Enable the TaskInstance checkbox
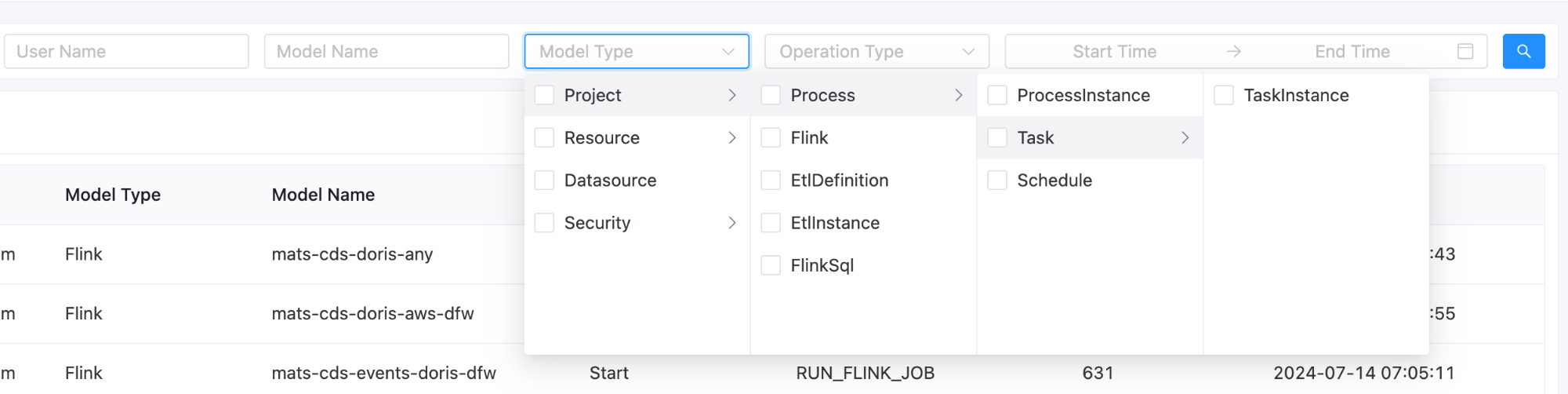This screenshot has width=1568, height=394. (1223, 95)
